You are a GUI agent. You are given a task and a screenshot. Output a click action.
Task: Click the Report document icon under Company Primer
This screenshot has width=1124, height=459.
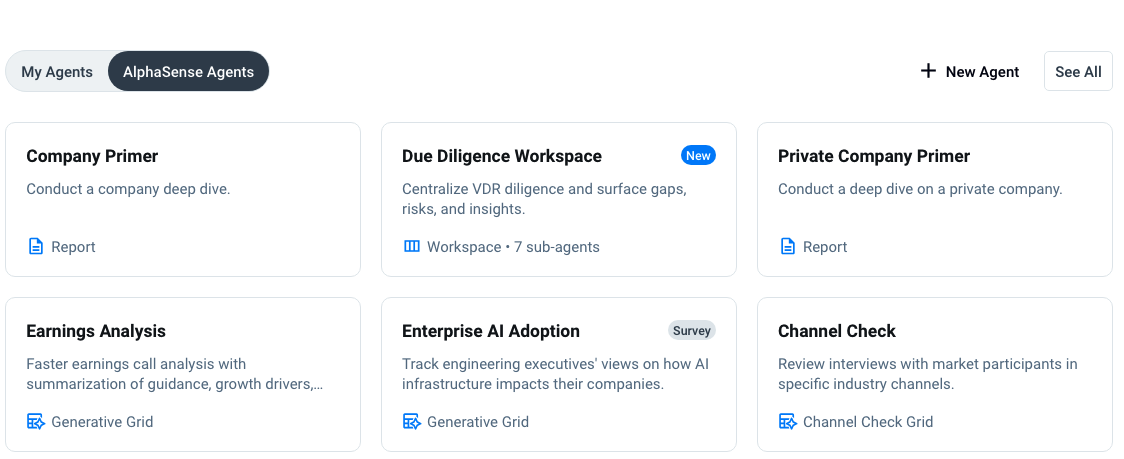coord(36,247)
